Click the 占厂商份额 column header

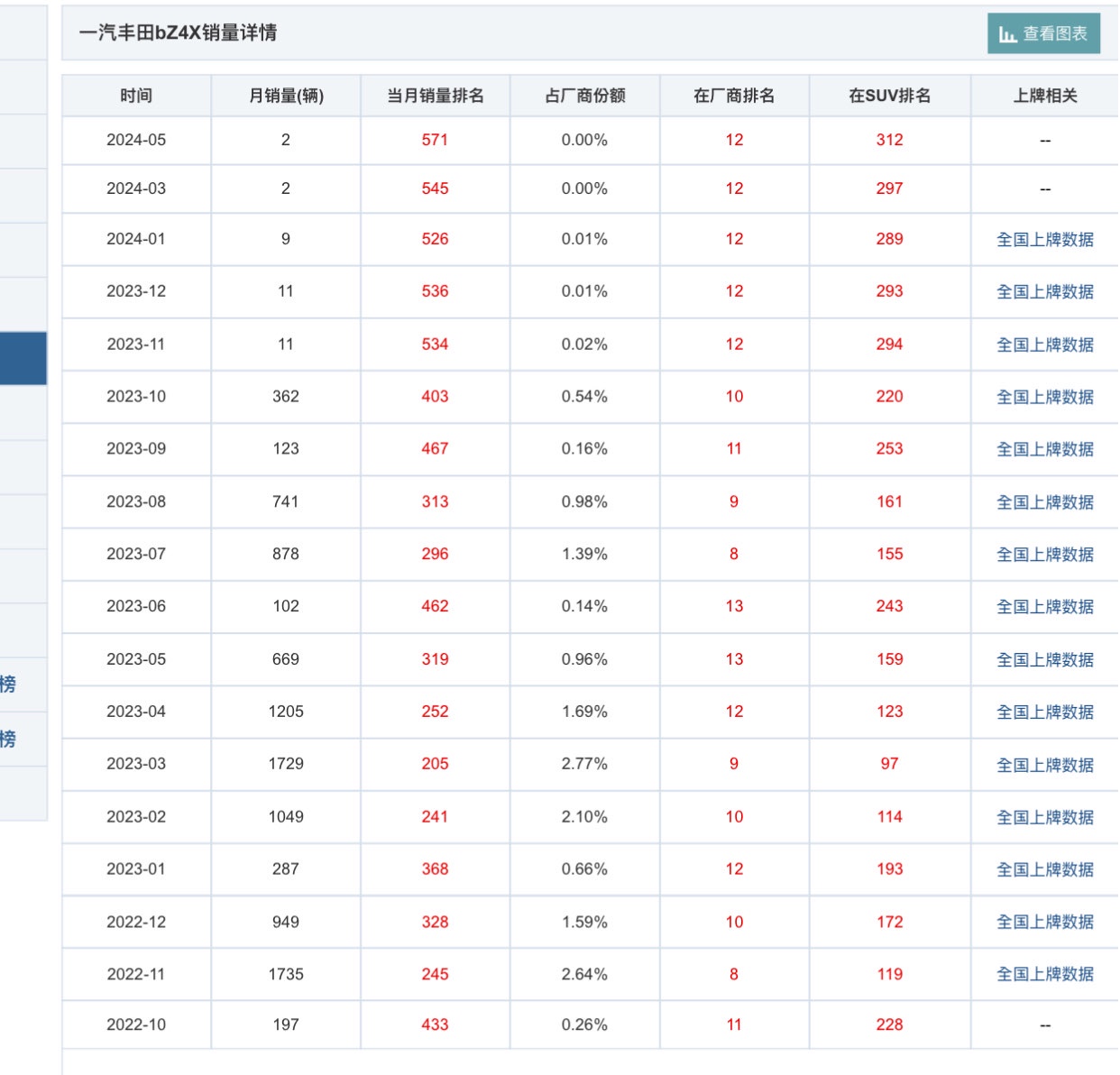[585, 96]
